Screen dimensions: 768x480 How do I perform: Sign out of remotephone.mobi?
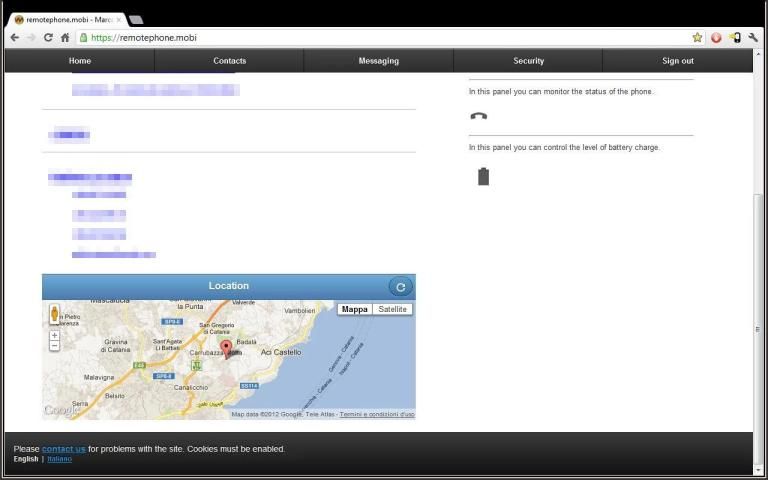pos(677,61)
